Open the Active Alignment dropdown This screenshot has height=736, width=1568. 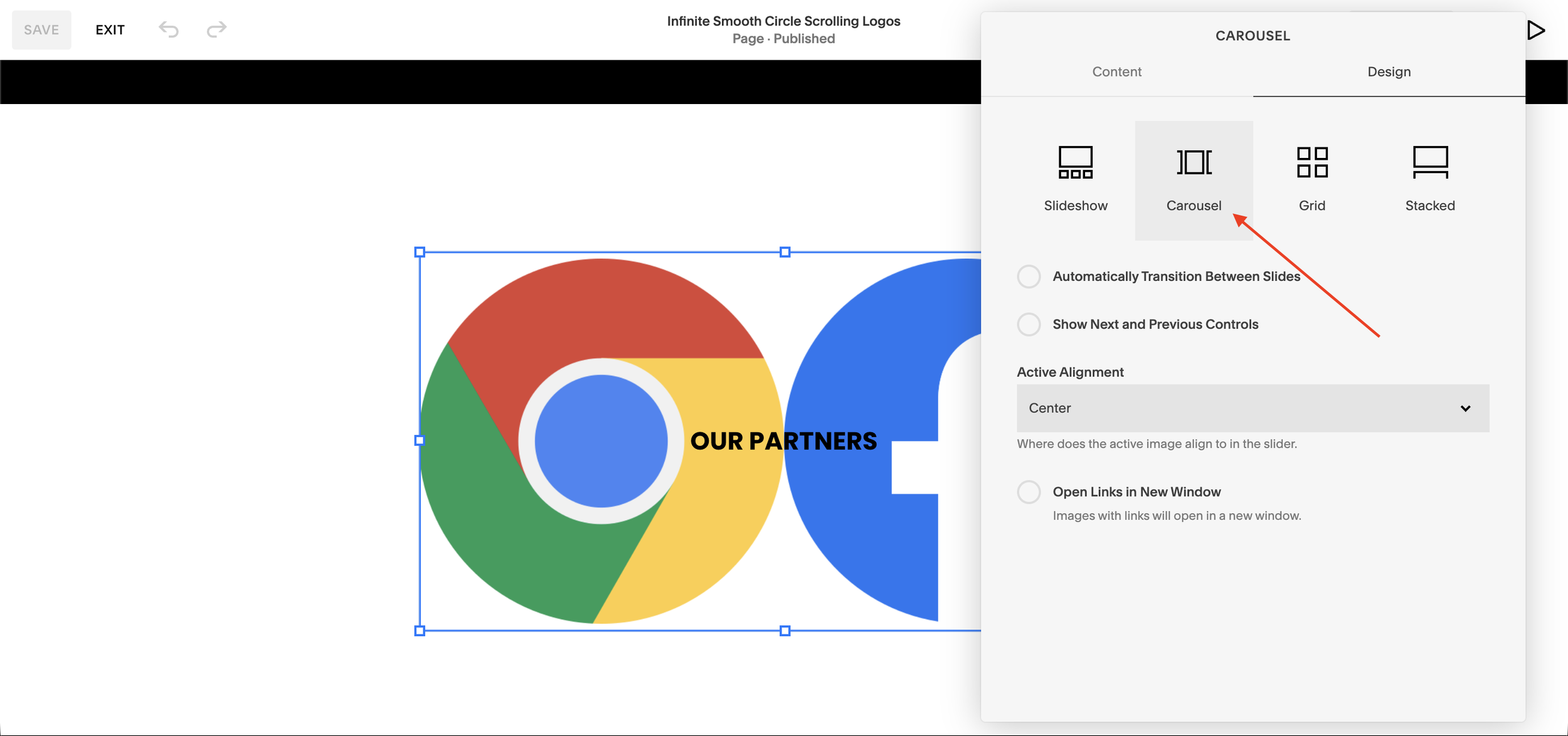[x=1253, y=408]
